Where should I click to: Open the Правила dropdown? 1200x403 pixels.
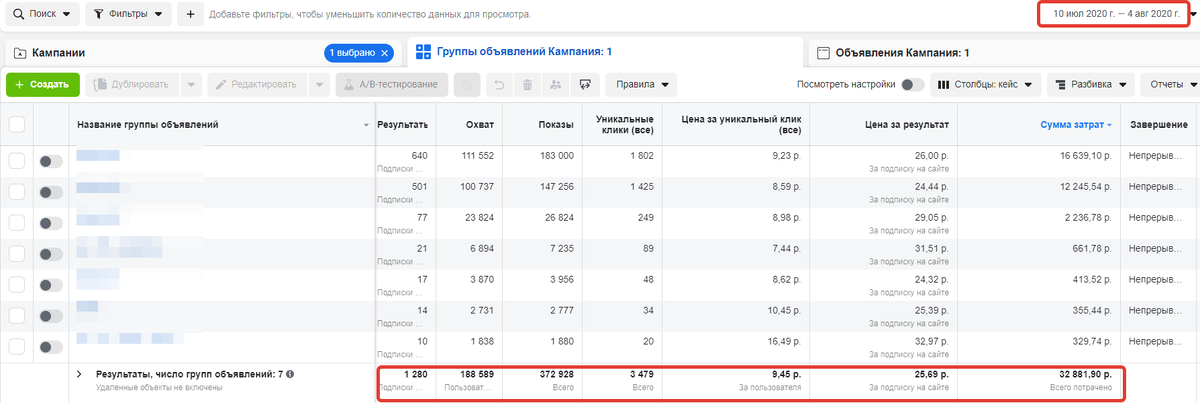(641, 84)
